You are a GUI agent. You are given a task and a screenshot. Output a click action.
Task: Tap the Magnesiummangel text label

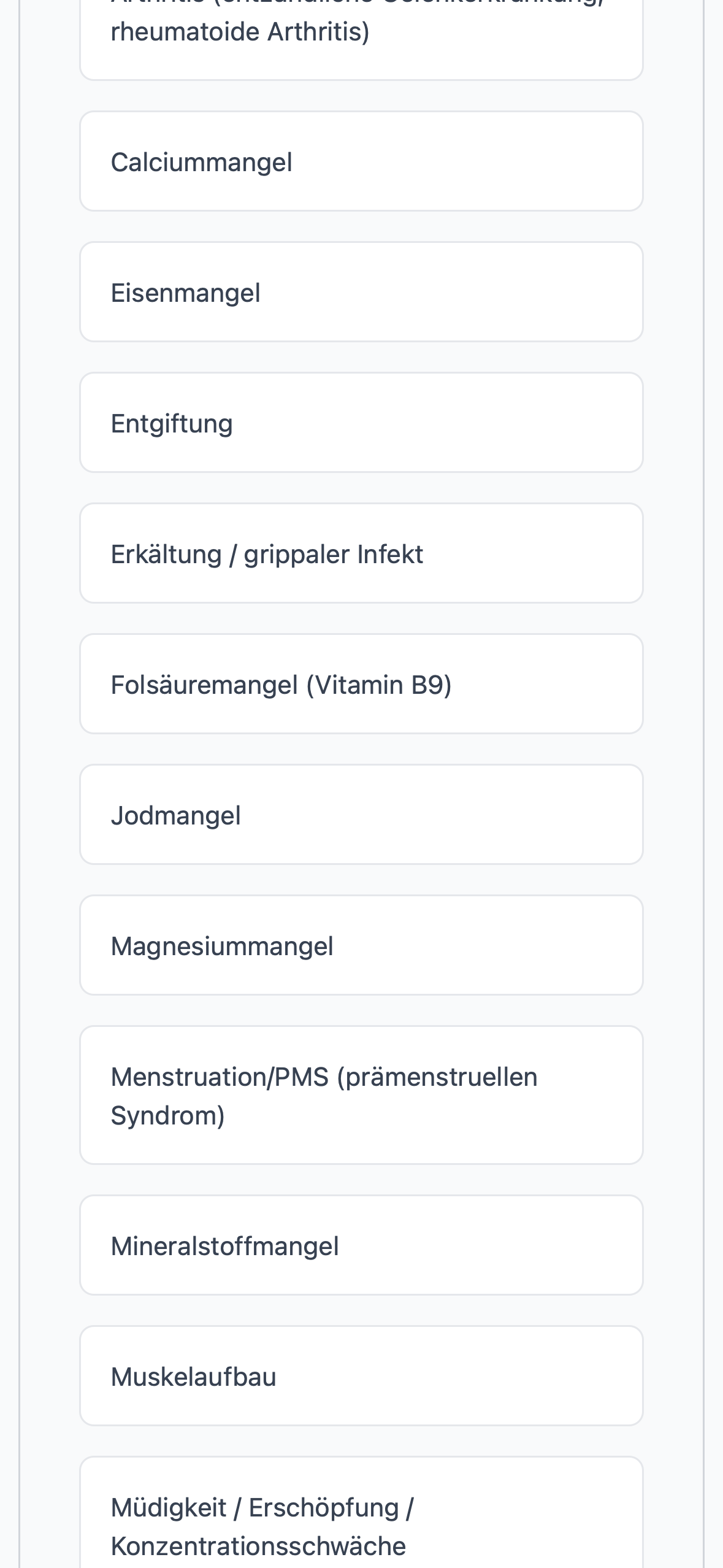[x=222, y=947]
